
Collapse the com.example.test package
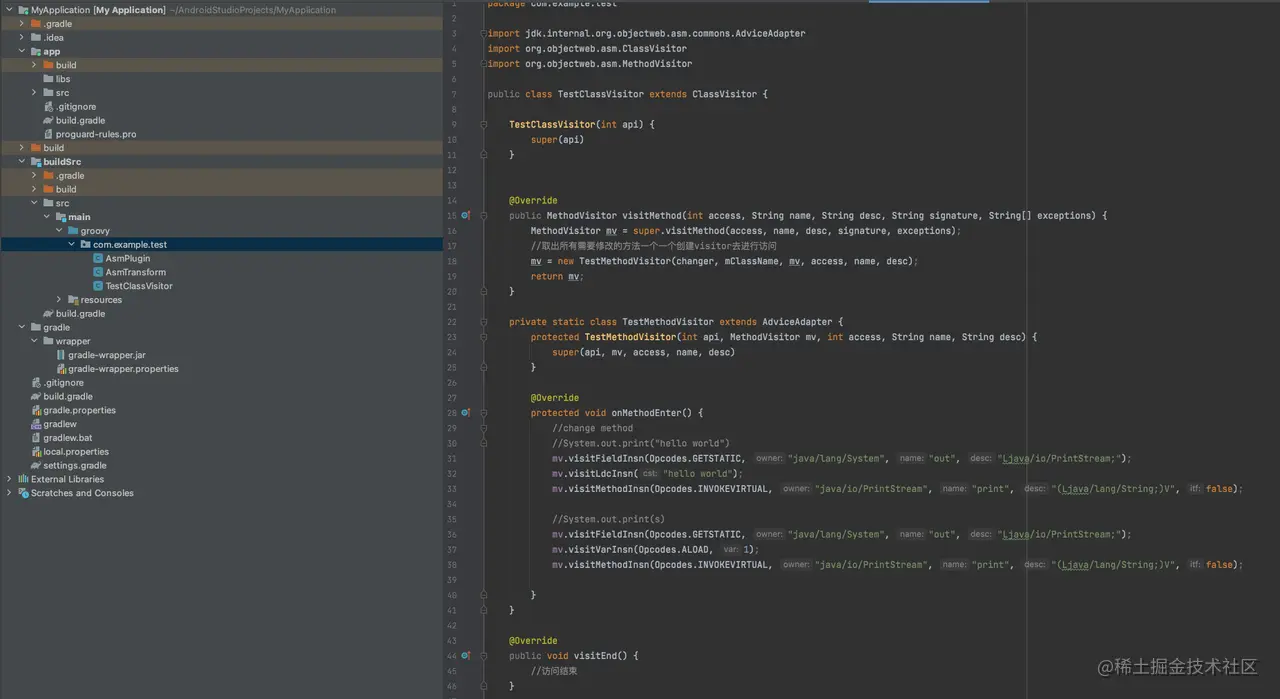[x=72, y=244]
